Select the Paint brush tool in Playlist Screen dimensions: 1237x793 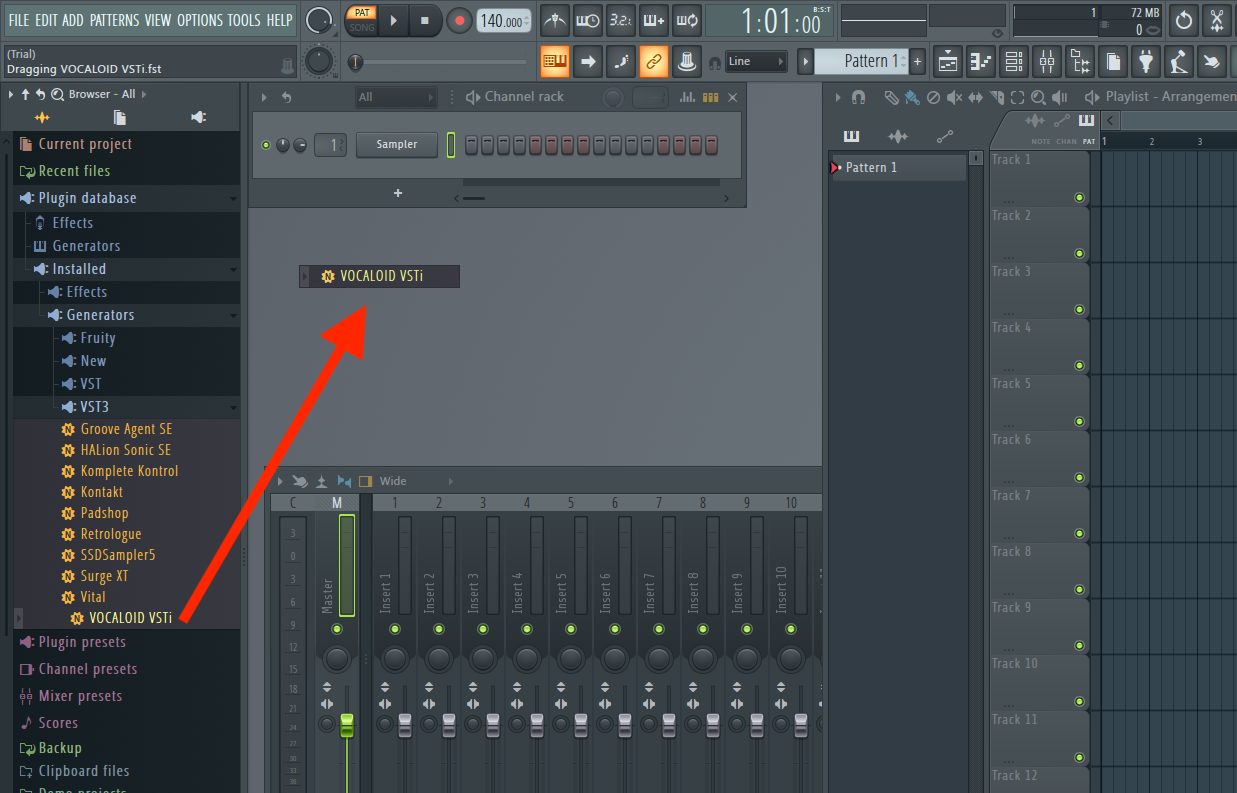[912, 97]
